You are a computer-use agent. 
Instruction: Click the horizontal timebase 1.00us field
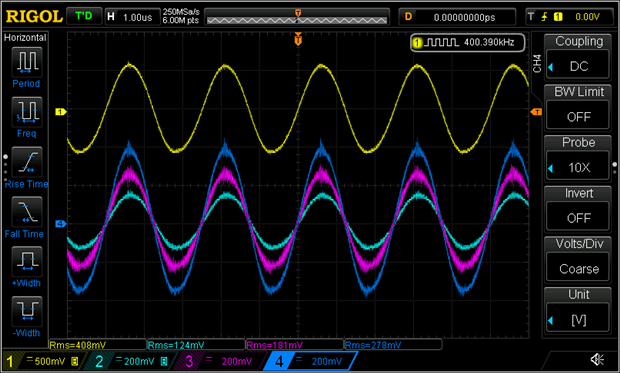tap(132, 17)
